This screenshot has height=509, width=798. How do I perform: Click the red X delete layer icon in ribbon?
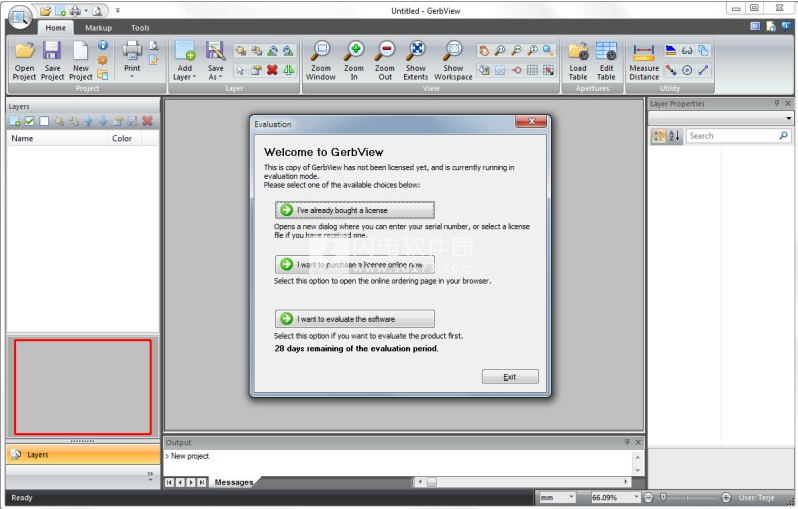[272, 70]
